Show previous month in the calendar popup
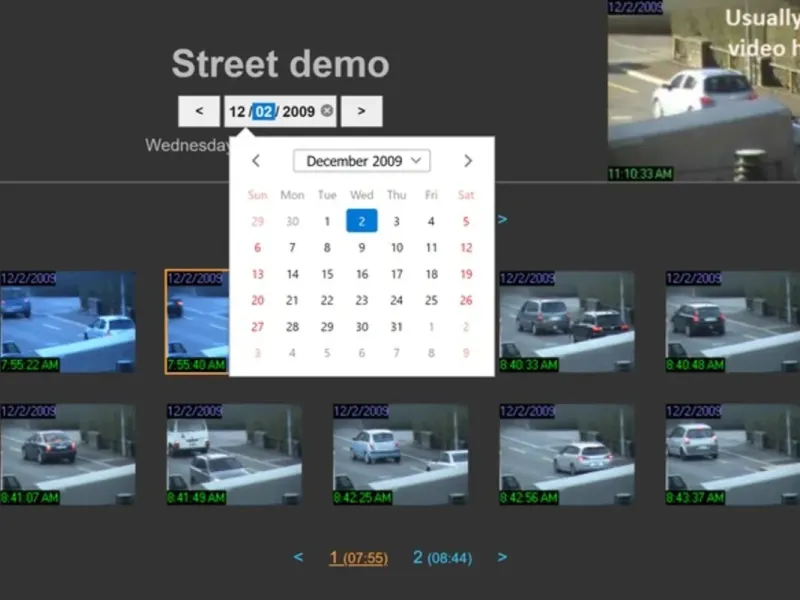The height and width of the screenshot is (600, 800). coord(256,161)
